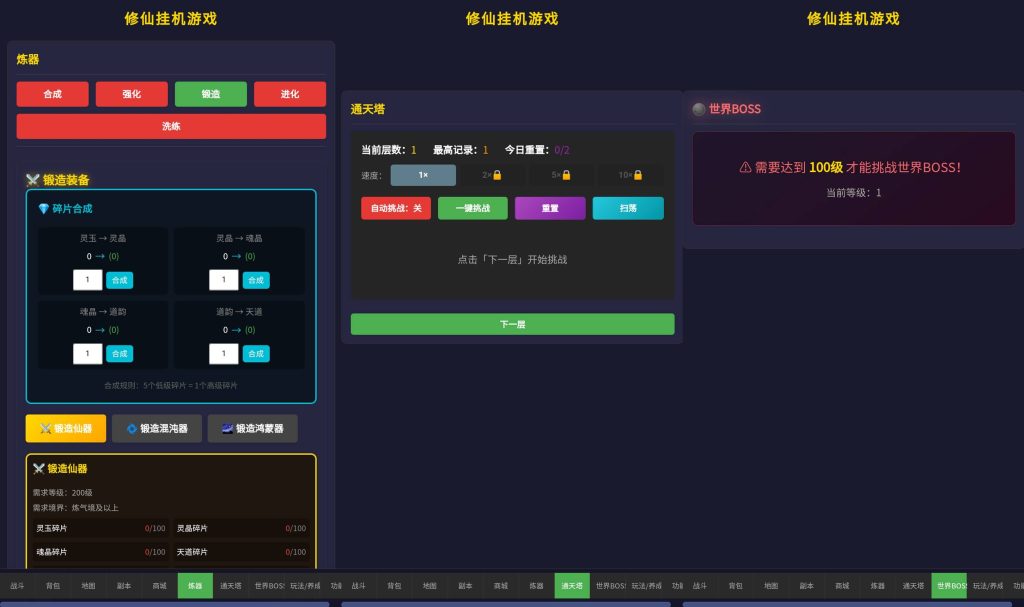Click swords icon in 锻造仙器 requirements panel heading

click(x=39, y=468)
